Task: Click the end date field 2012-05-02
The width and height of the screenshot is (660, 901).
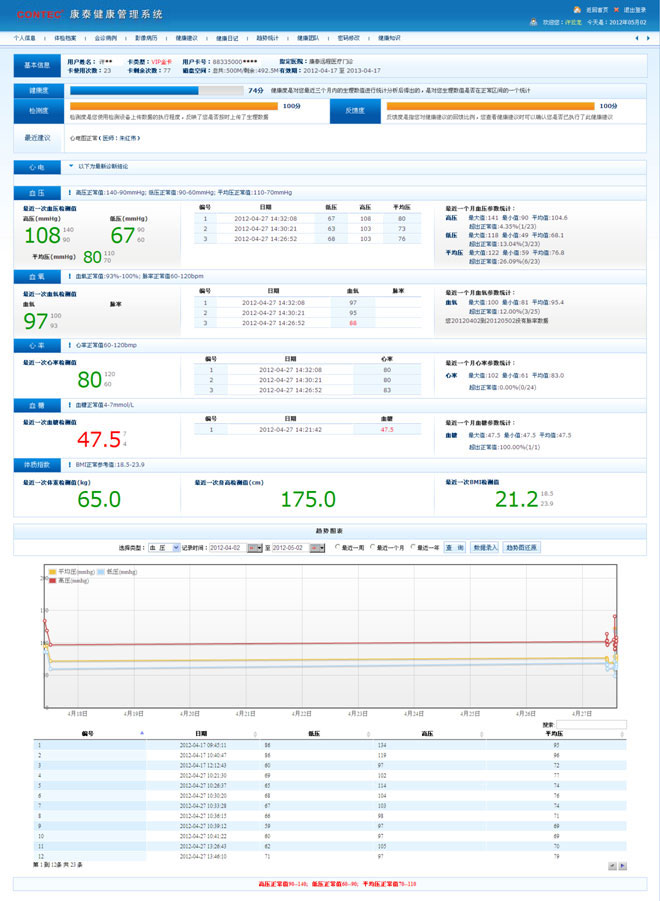Action: click(x=291, y=548)
